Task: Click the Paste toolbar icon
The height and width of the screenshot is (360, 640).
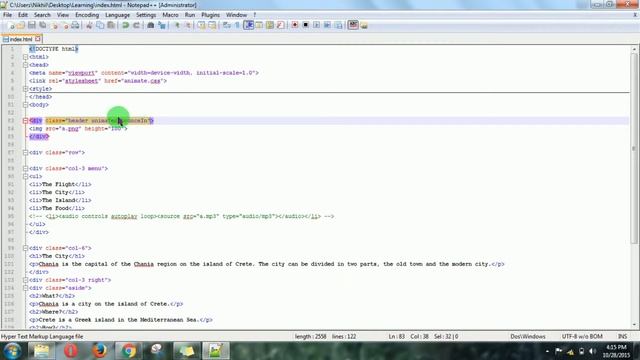Action: pyautogui.click(x=111, y=25)
